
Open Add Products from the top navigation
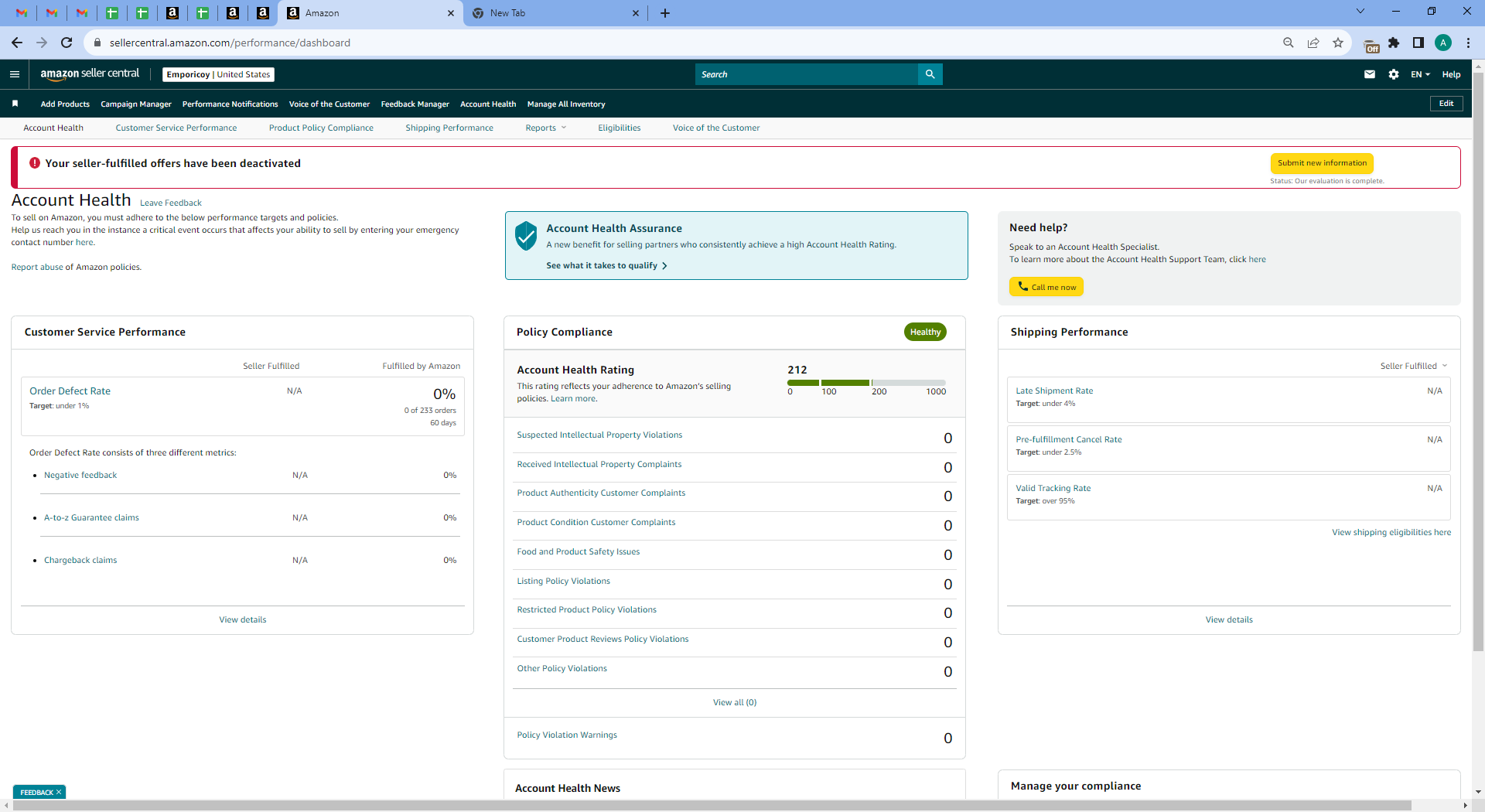click(x=65, y=104)
